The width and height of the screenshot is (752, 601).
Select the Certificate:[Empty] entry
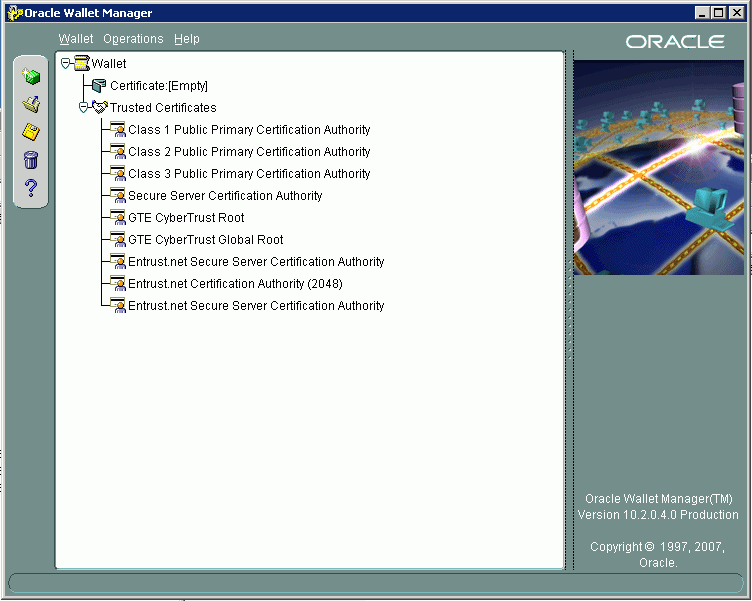pyautogui.click(x=159, y=85)
